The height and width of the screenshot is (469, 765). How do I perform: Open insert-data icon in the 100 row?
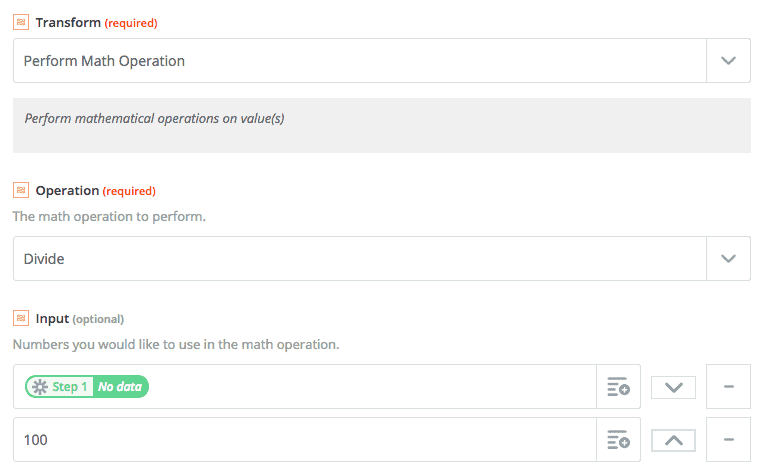coord(618,440)
